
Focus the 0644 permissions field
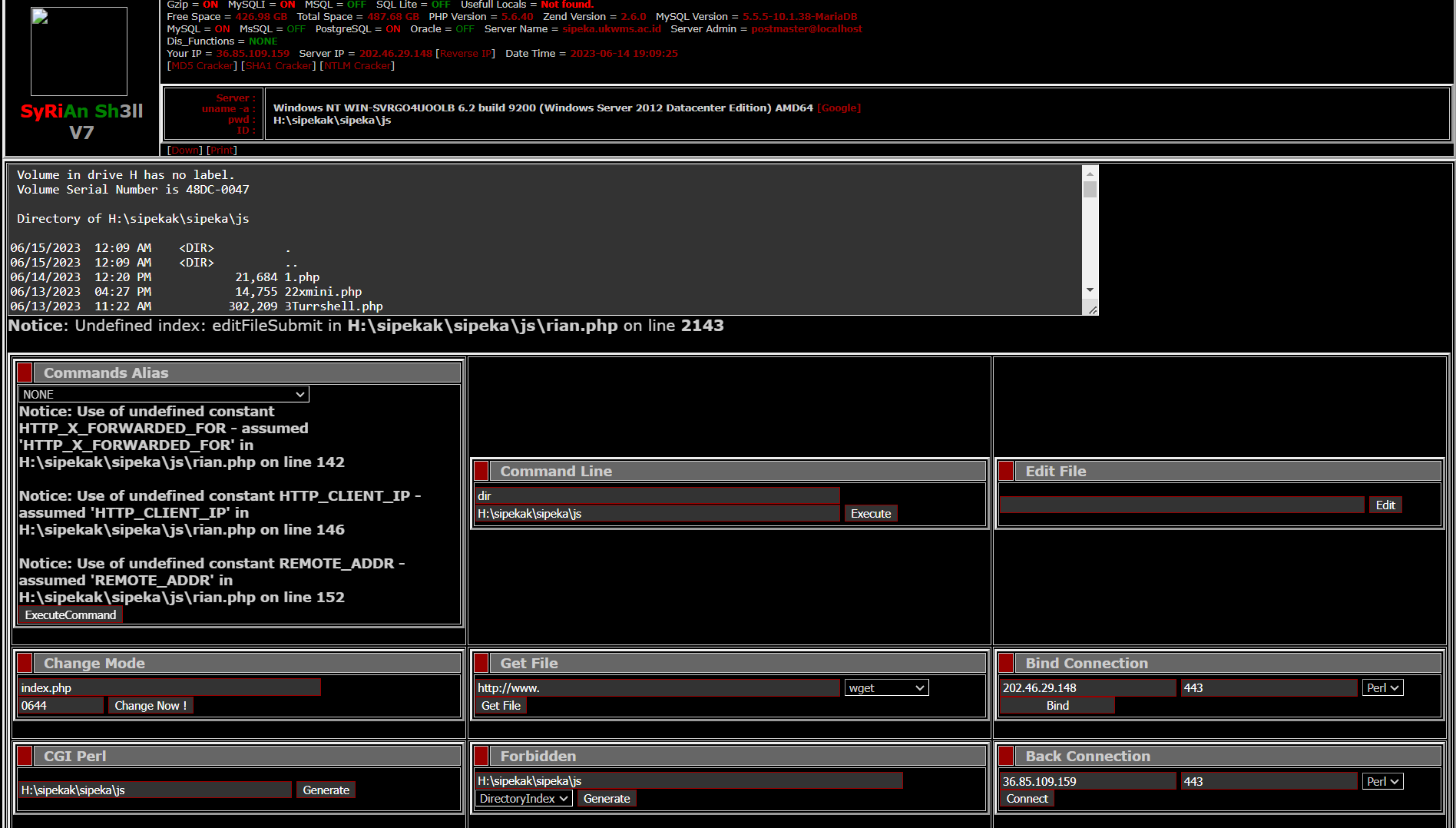point(61,706)
